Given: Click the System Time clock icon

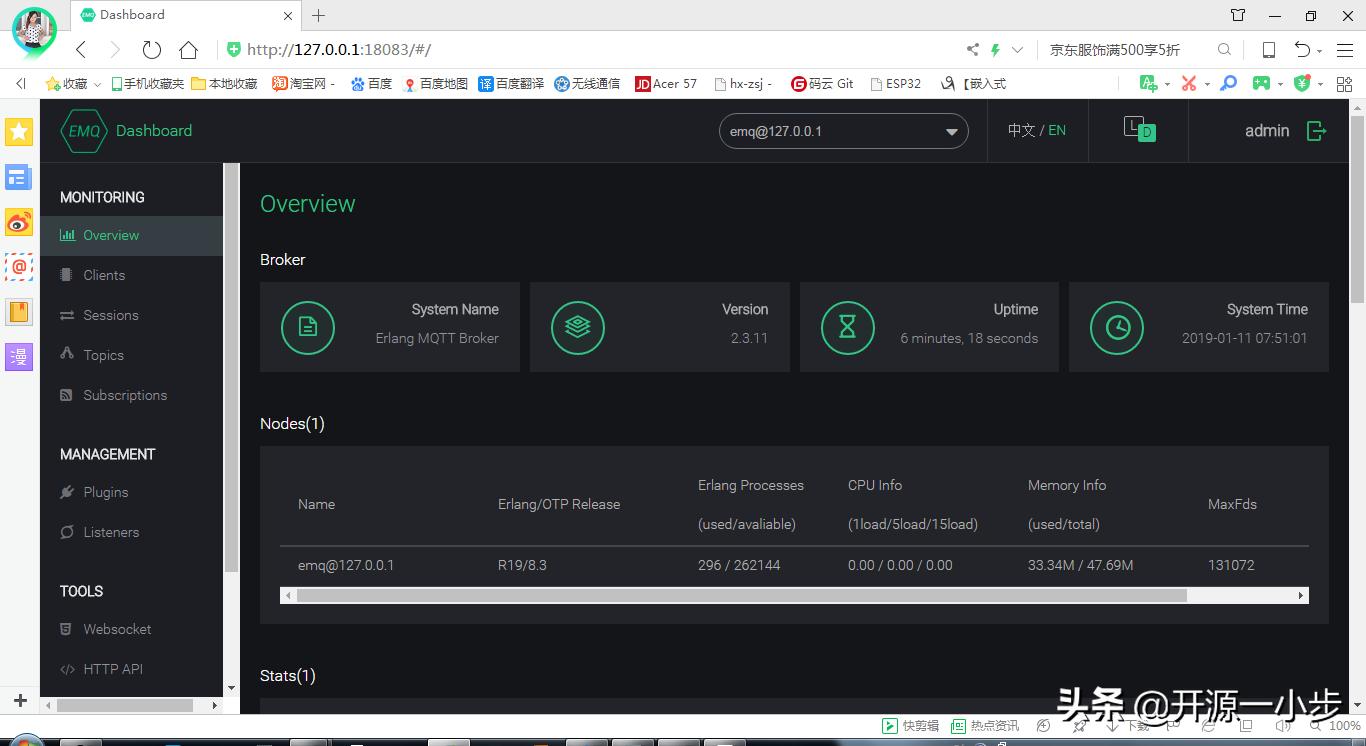Looking at the screenshot, I should 1117,327.
